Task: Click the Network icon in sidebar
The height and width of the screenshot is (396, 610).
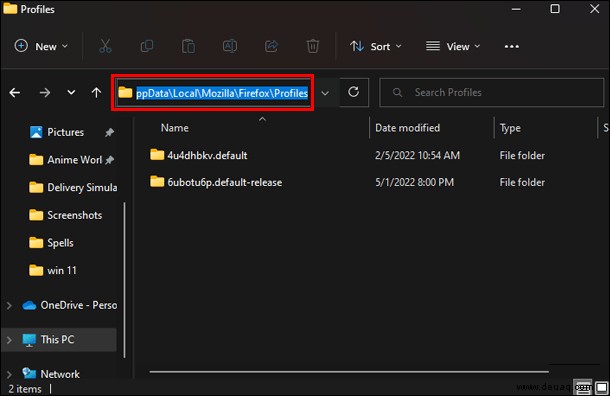Action: (x=29, y=374)
